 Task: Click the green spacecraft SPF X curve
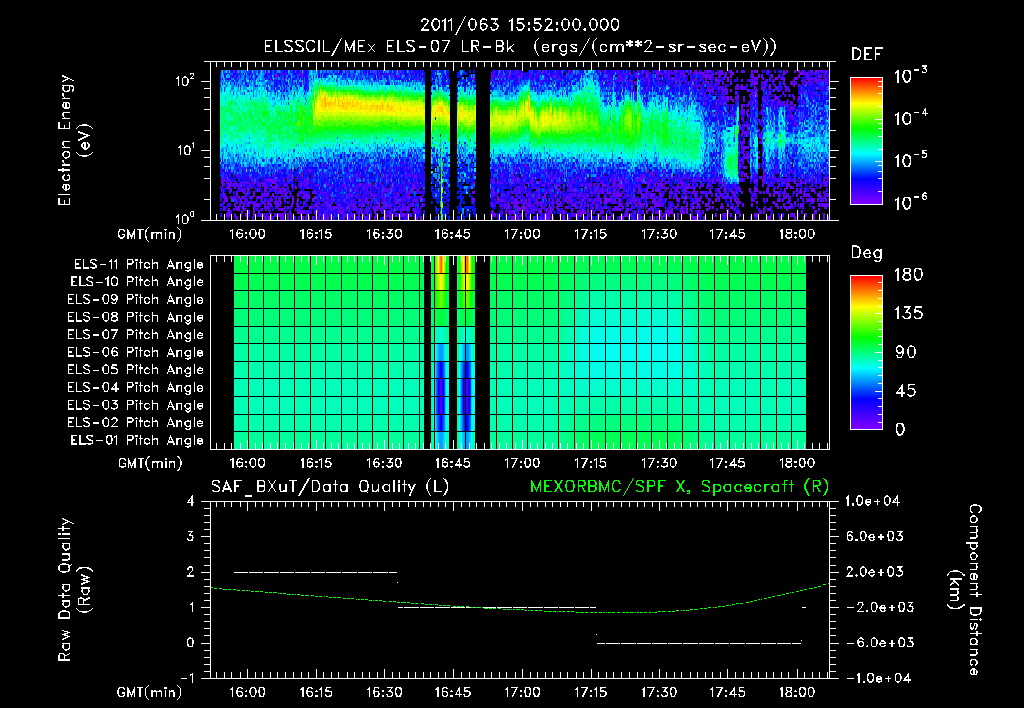pos(519,609)
